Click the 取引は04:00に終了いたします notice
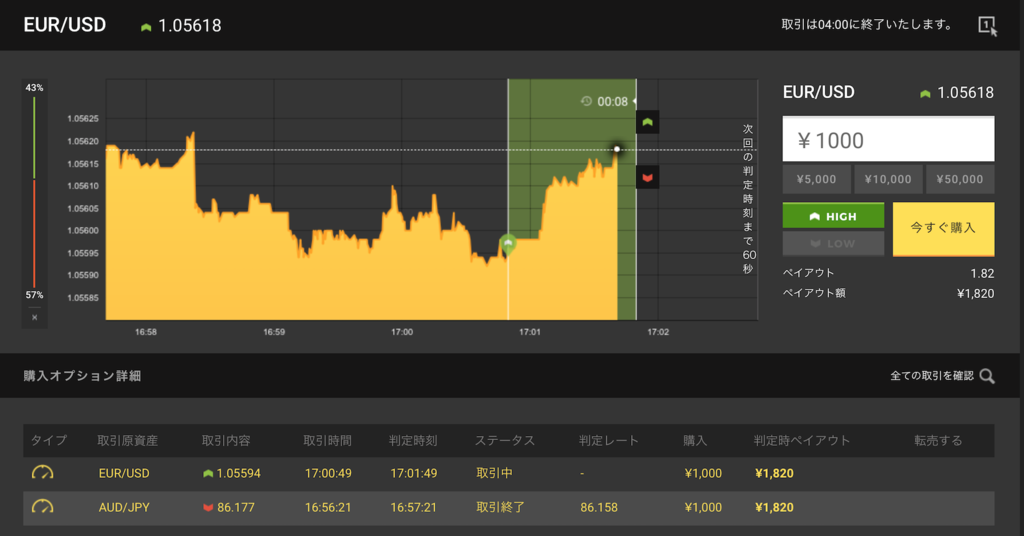 (x=866, y=25)
